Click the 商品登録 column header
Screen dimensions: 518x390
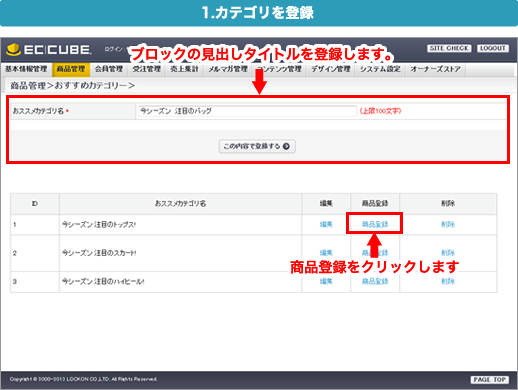pyautogui.click(x=375, y=203)
